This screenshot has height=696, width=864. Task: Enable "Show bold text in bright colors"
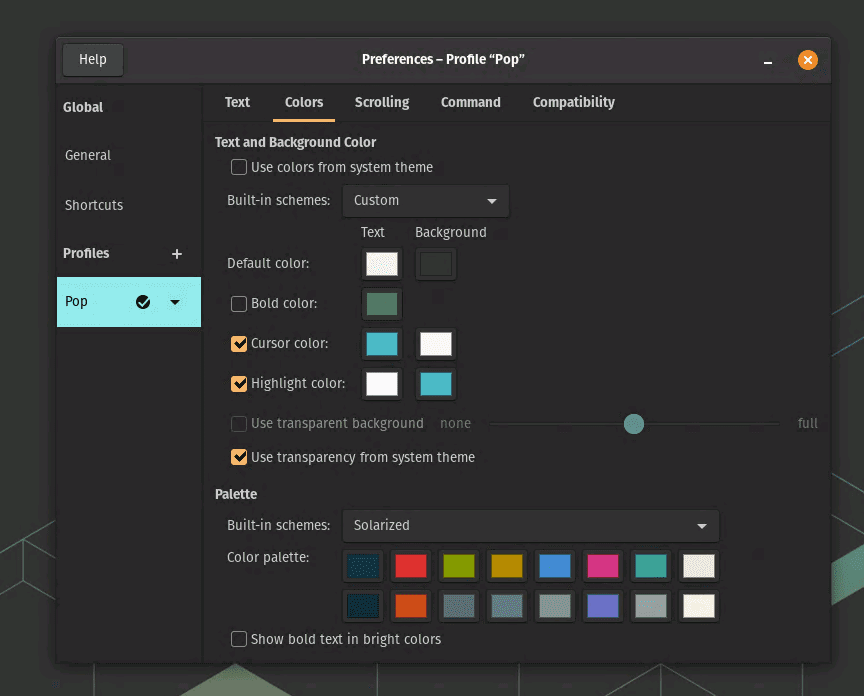[x=238, y=639]
